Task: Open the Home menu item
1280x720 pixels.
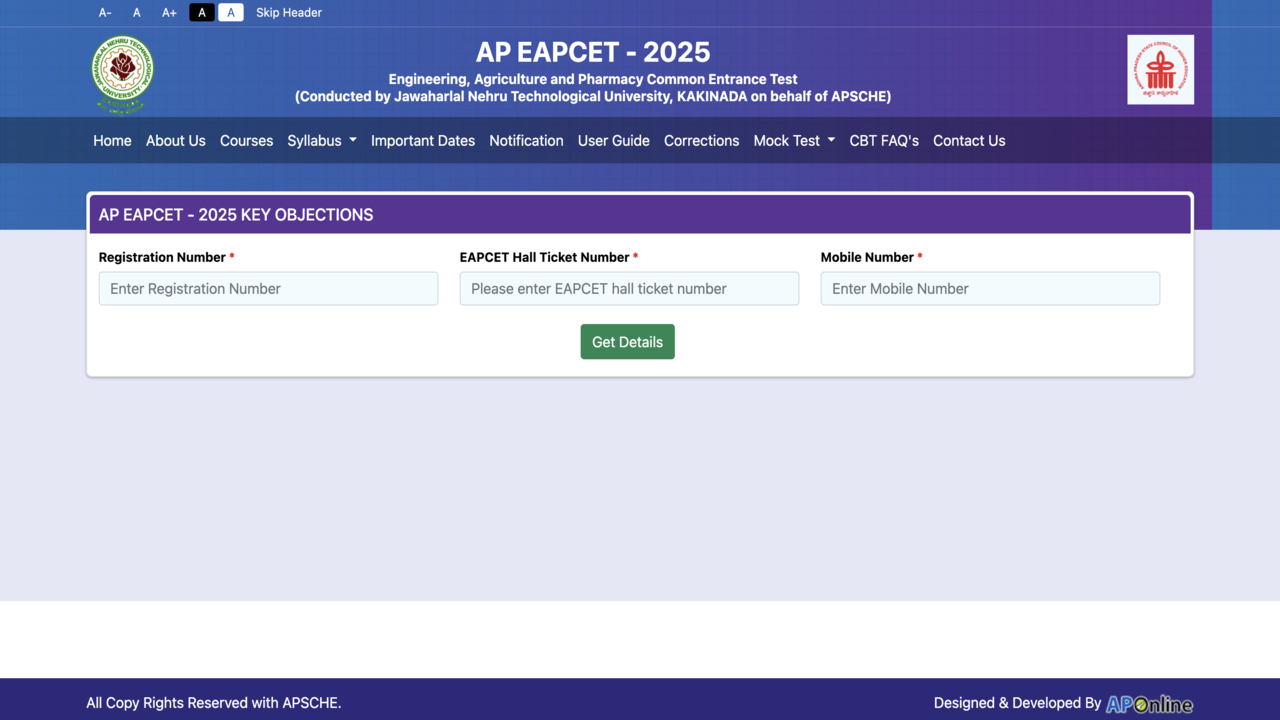Action: 112,141
